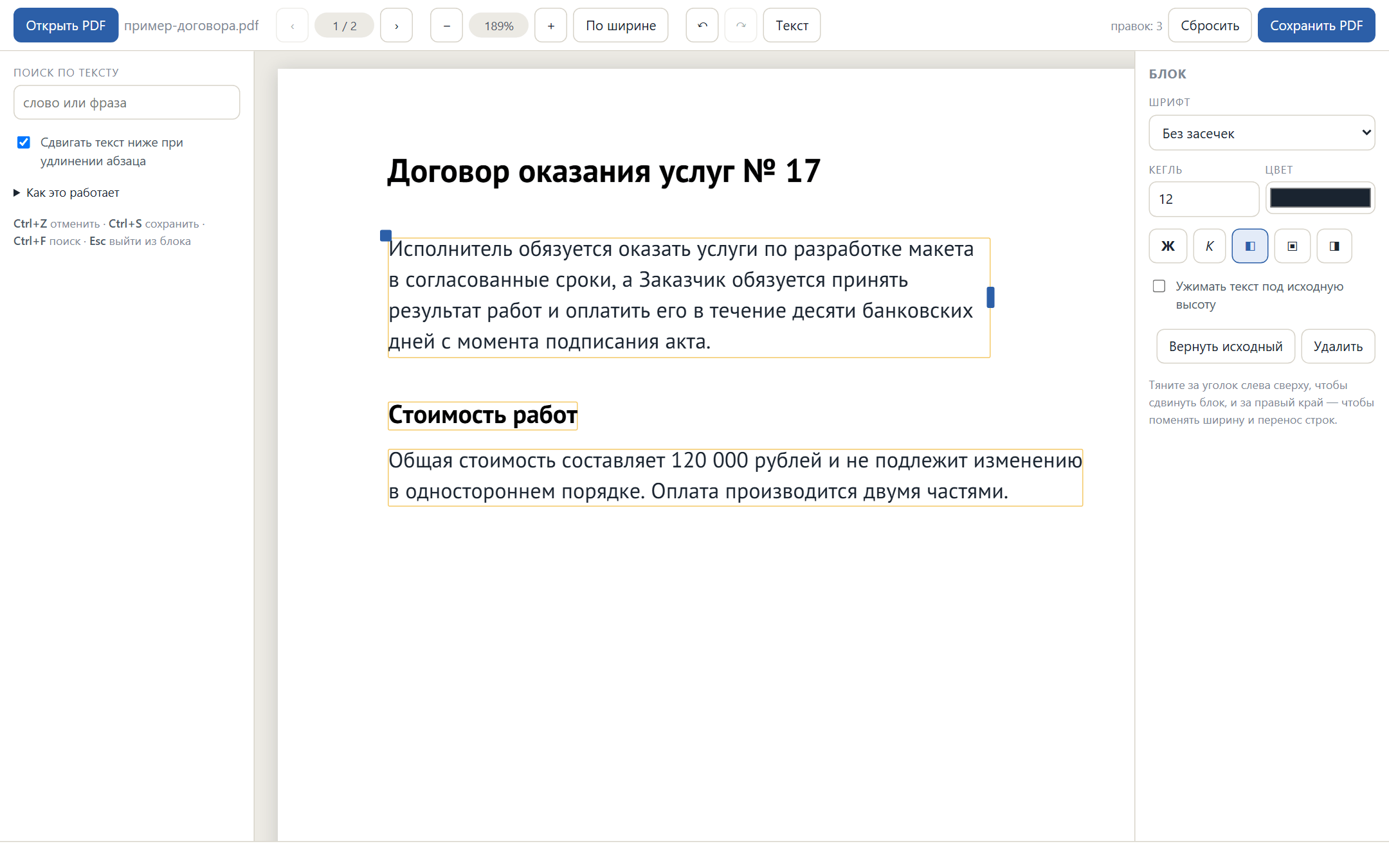Undo the last edit
1389x868 pixels.
pyautogui.click(x=702, y=26)
